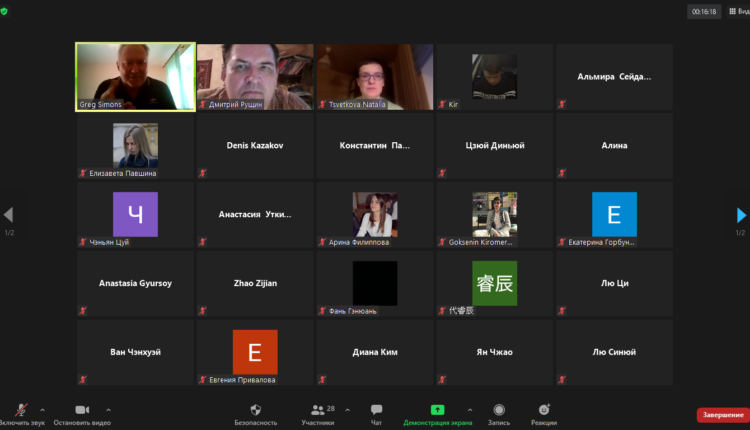Start screen sharing with green icon

coord(437,410)
